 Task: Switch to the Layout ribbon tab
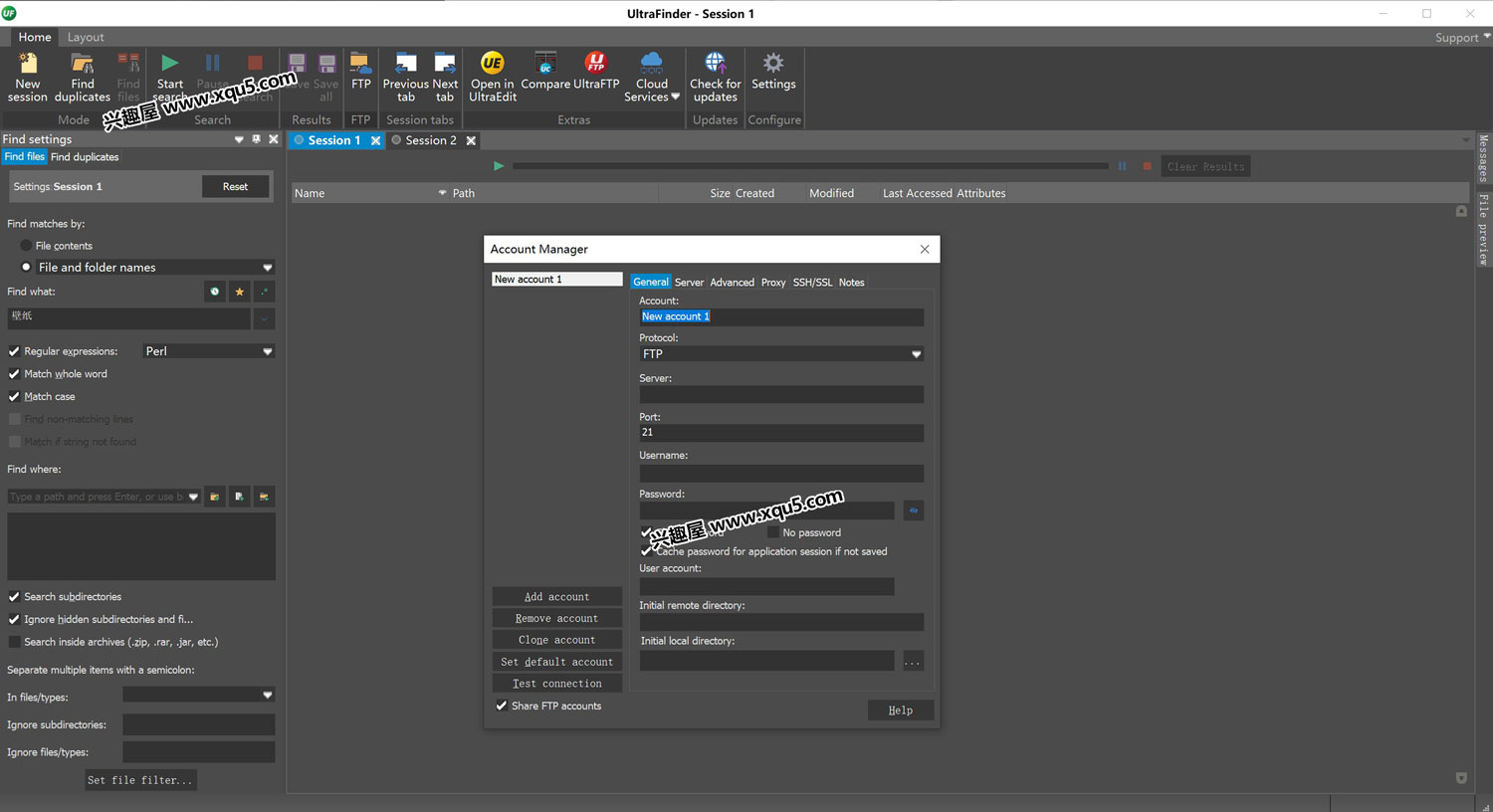pyautogui.click(x=86, y=37)
